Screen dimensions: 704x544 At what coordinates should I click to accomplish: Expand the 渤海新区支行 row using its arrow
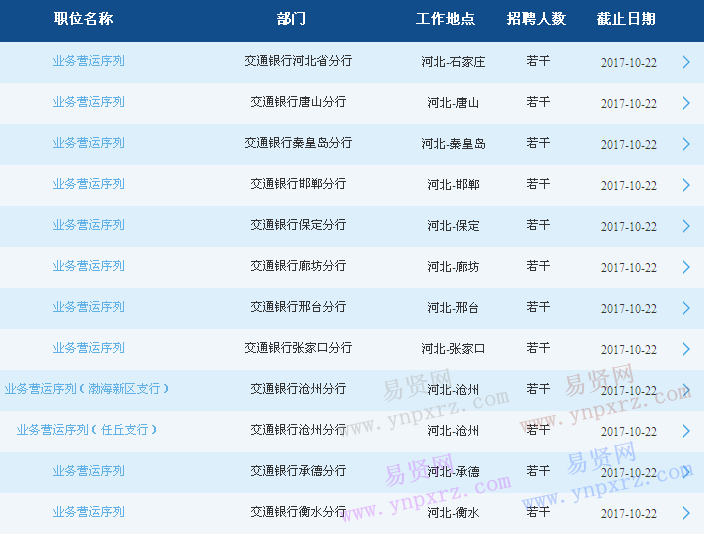(686, 390)
